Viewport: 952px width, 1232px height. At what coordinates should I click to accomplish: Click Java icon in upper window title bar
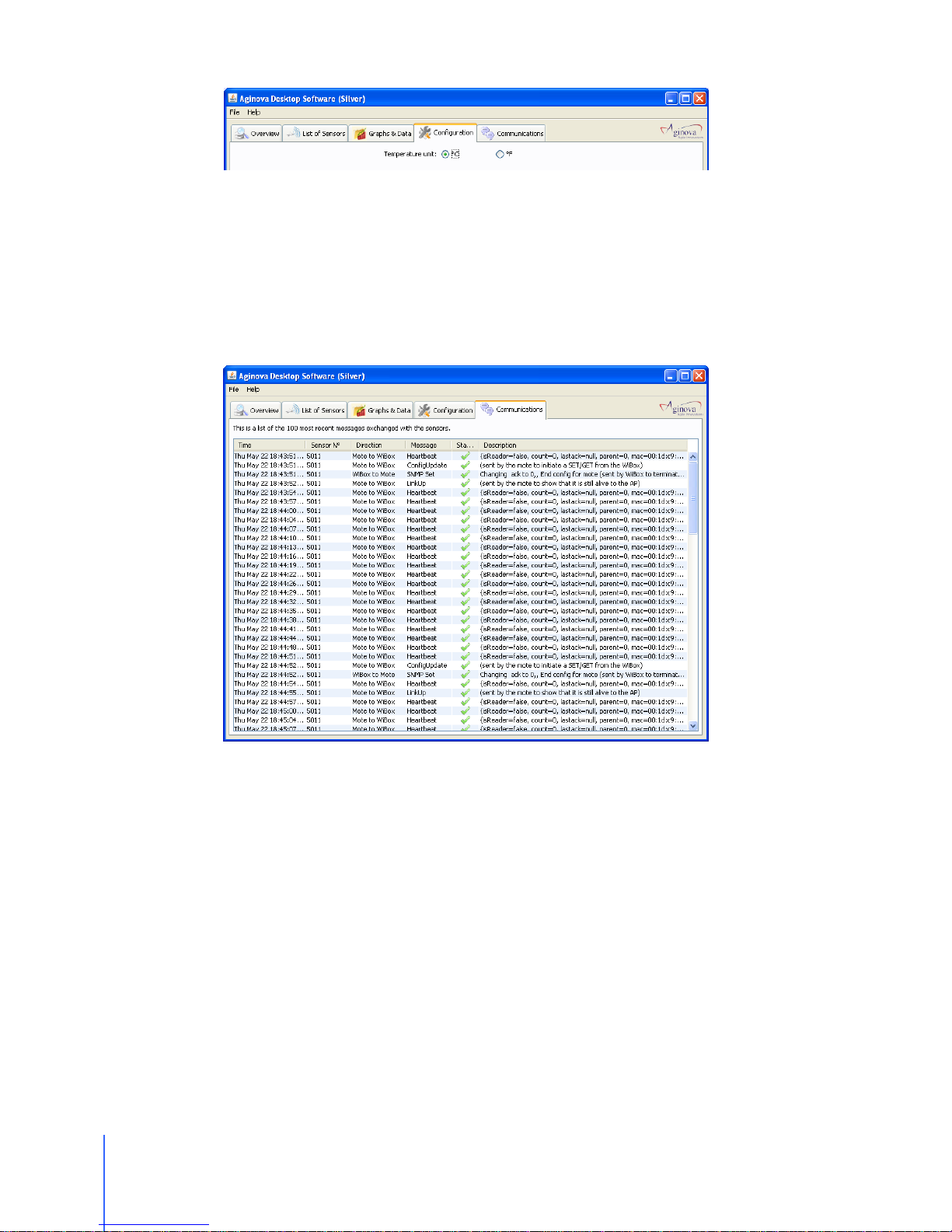(x=232, y=98)
